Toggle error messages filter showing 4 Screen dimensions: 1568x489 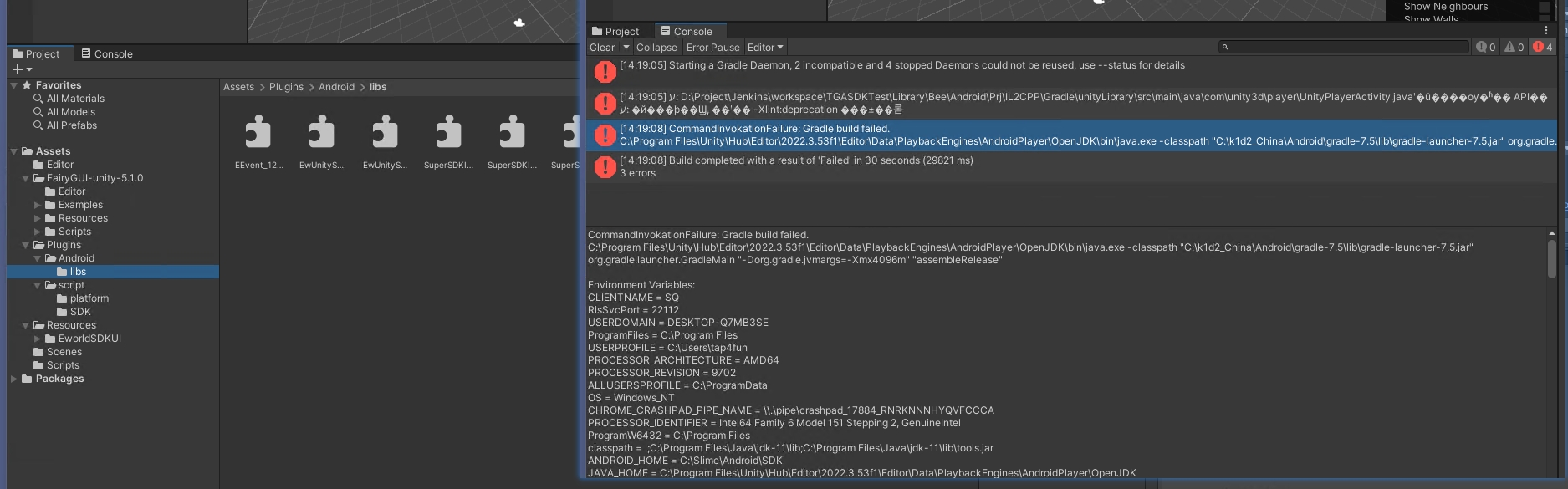(1543, 48)
